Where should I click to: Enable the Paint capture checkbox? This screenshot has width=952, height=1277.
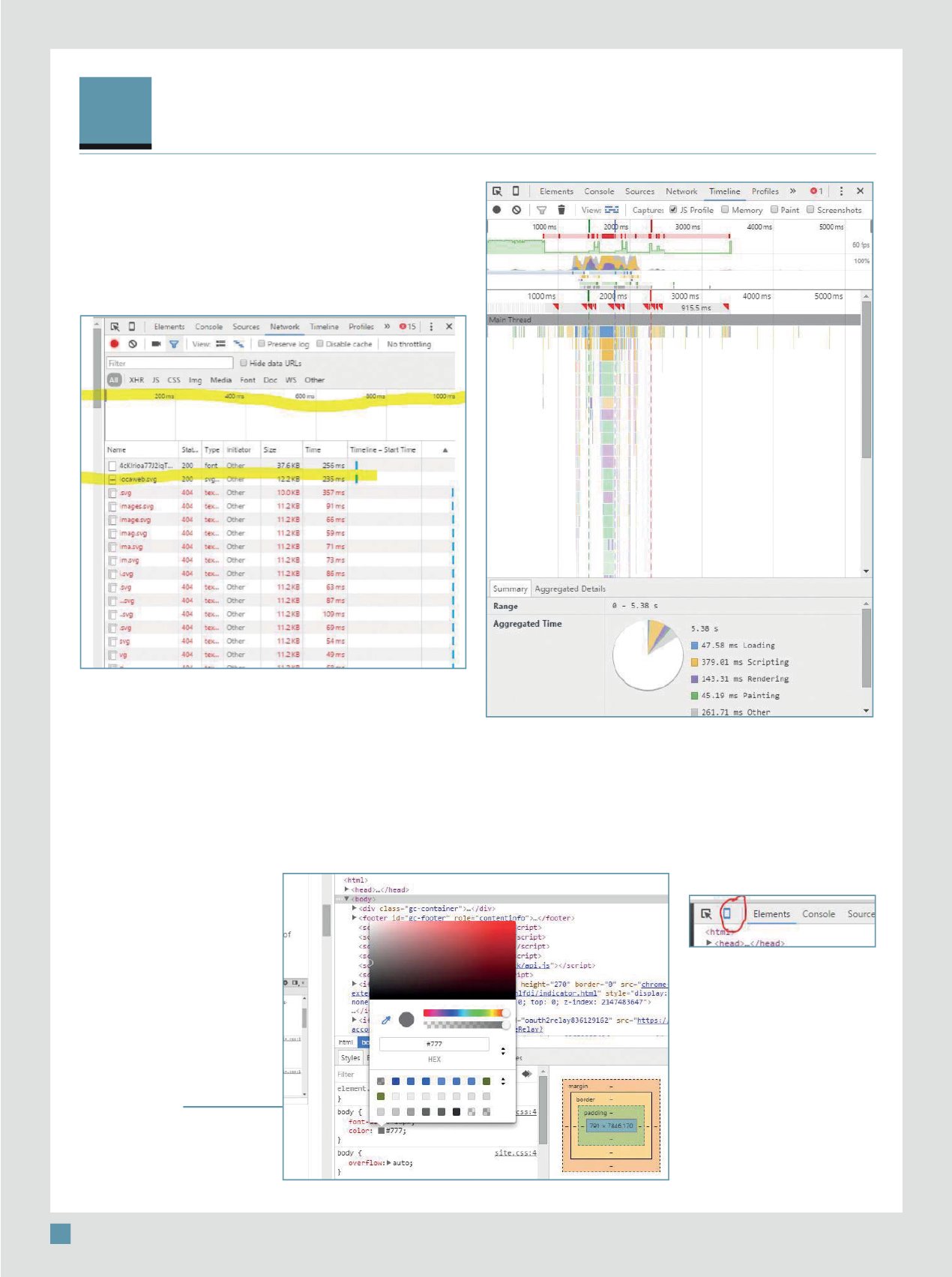[774, 210]
